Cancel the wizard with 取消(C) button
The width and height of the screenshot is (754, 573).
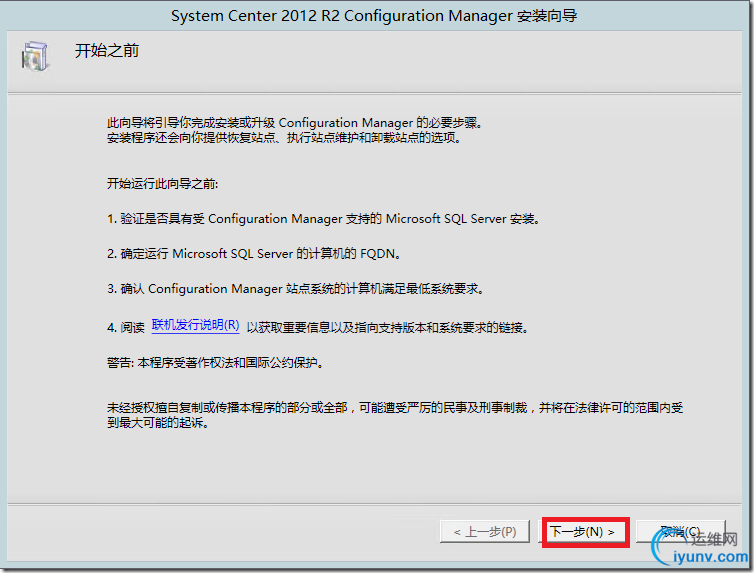tap(680, 531)
